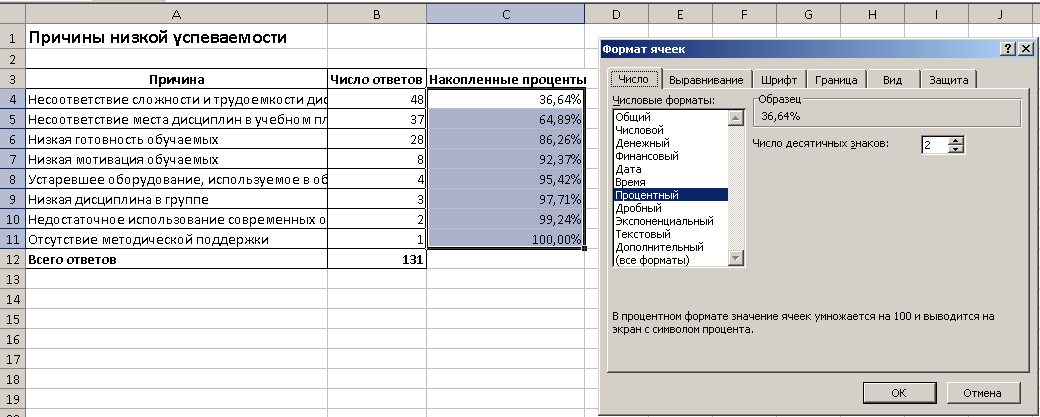
Task: Select column I header
Action: [x=936, y=14]
